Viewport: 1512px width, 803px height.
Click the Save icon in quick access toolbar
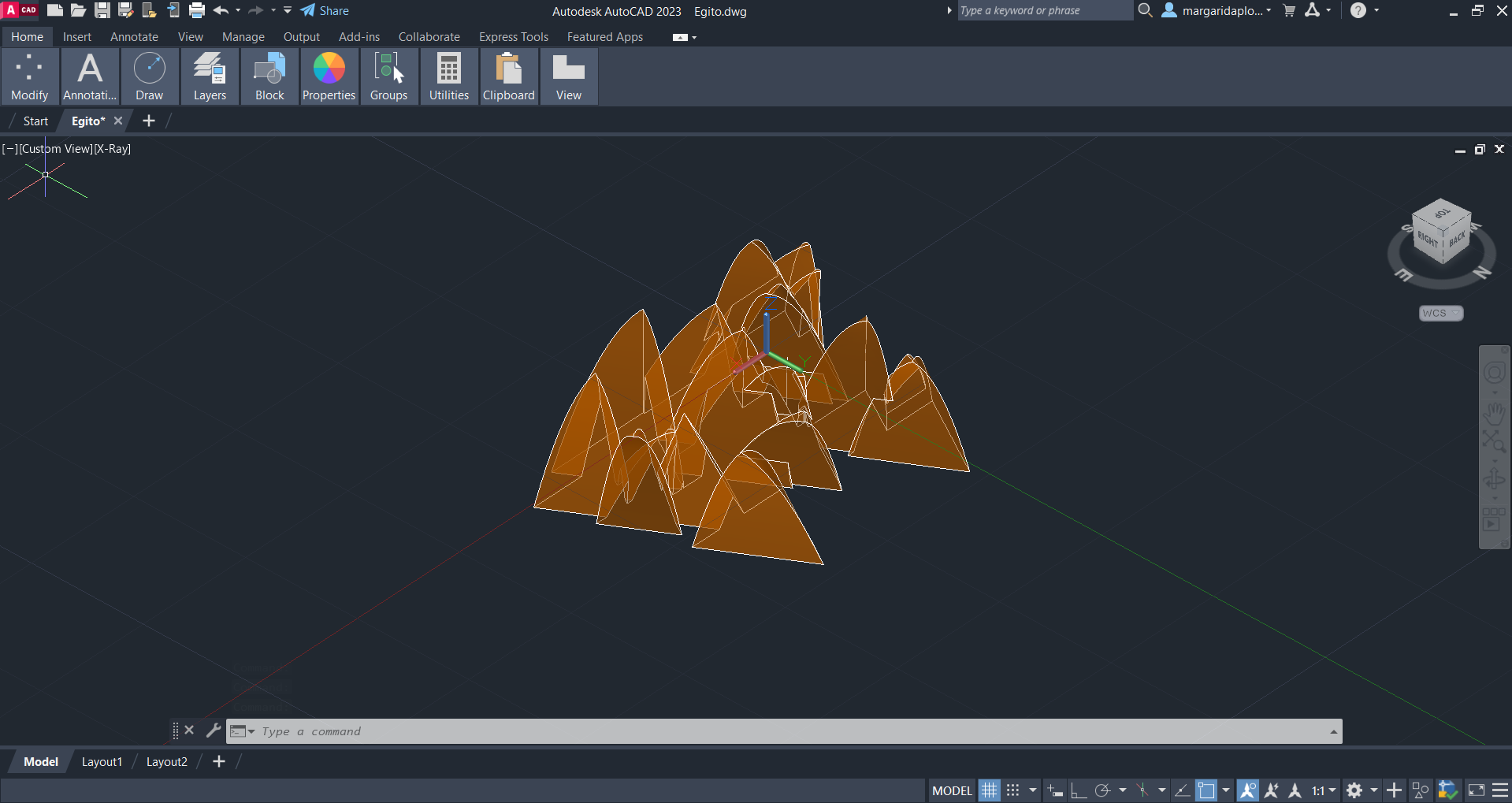coord(102,11)
